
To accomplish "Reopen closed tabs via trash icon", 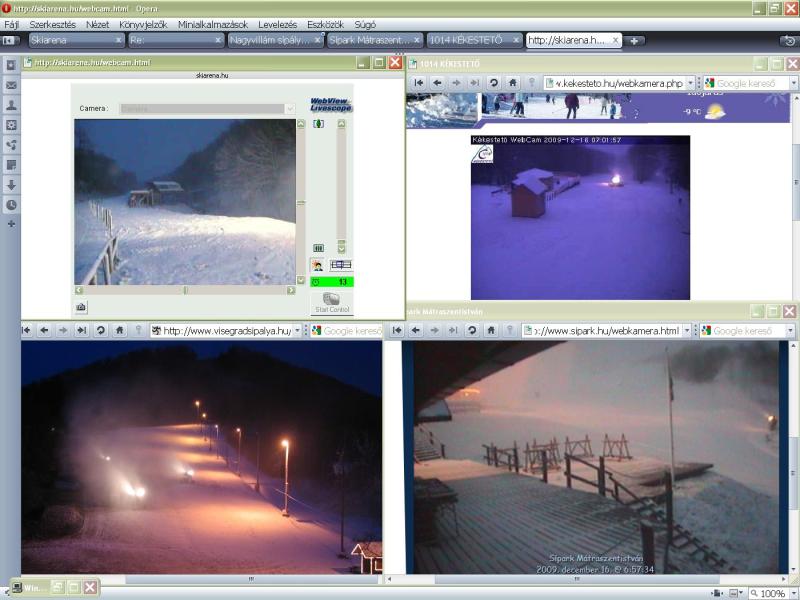I will pyautogui.click(x=788, y=41).
